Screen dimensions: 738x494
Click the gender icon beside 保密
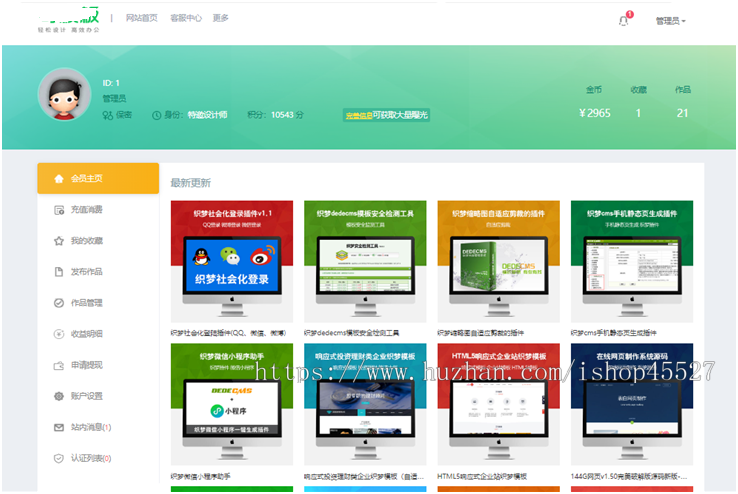(x=107, y=115)
